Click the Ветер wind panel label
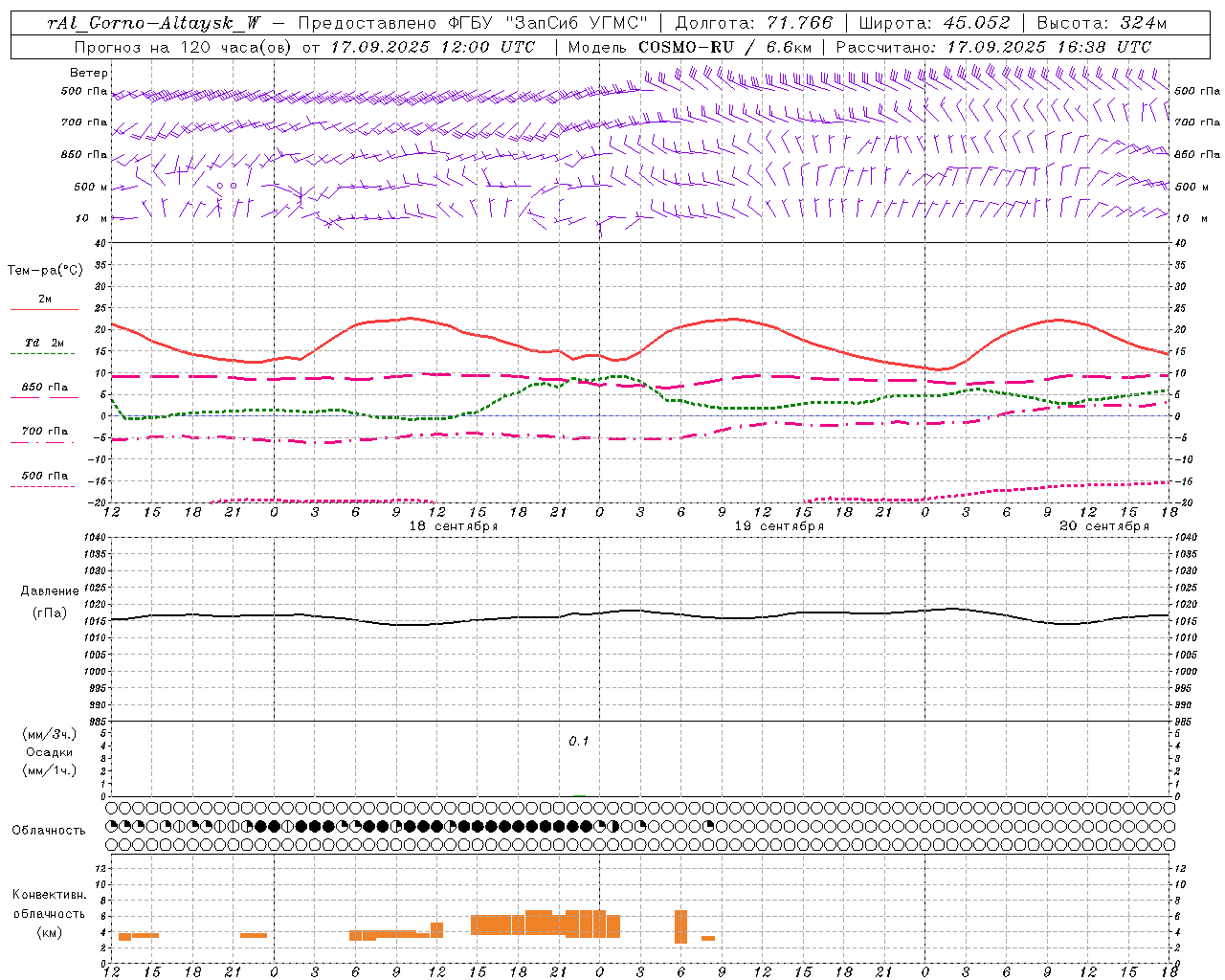The image size is (1225, 980). [x=89, y=73]
